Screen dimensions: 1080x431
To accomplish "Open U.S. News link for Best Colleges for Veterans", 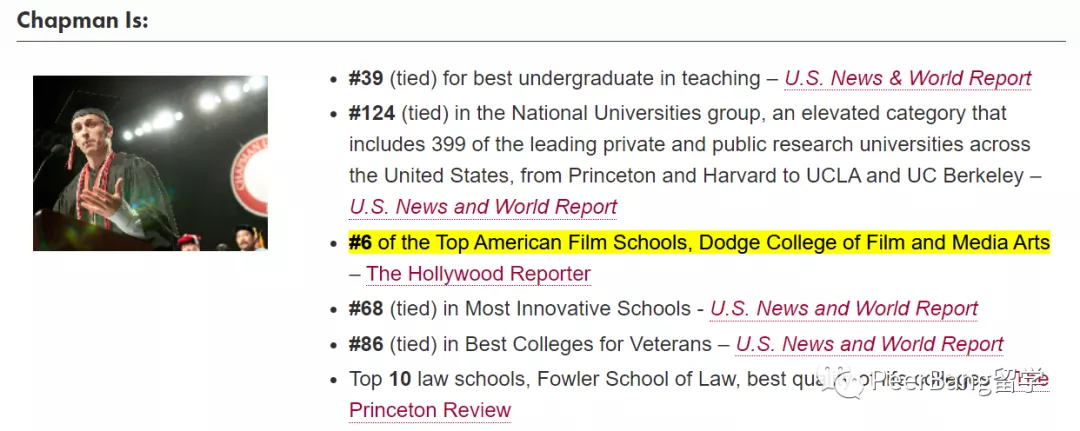I will [x=869, y=344].
